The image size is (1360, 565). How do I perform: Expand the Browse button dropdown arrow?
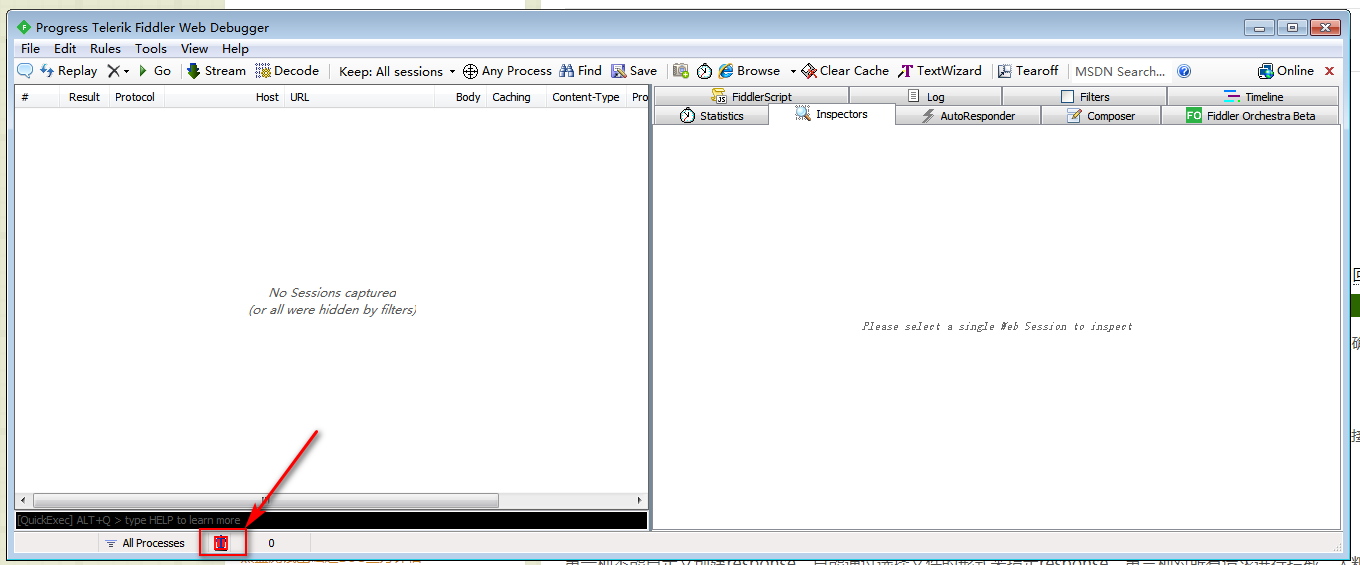pos(793,71)
